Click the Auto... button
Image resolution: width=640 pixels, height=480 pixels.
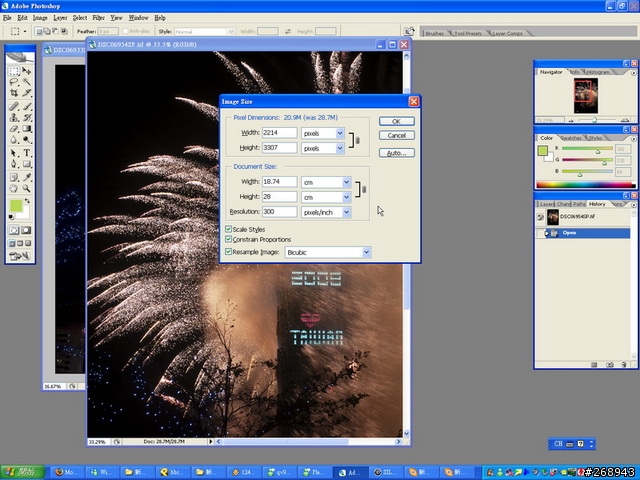[x=396, y=153]
